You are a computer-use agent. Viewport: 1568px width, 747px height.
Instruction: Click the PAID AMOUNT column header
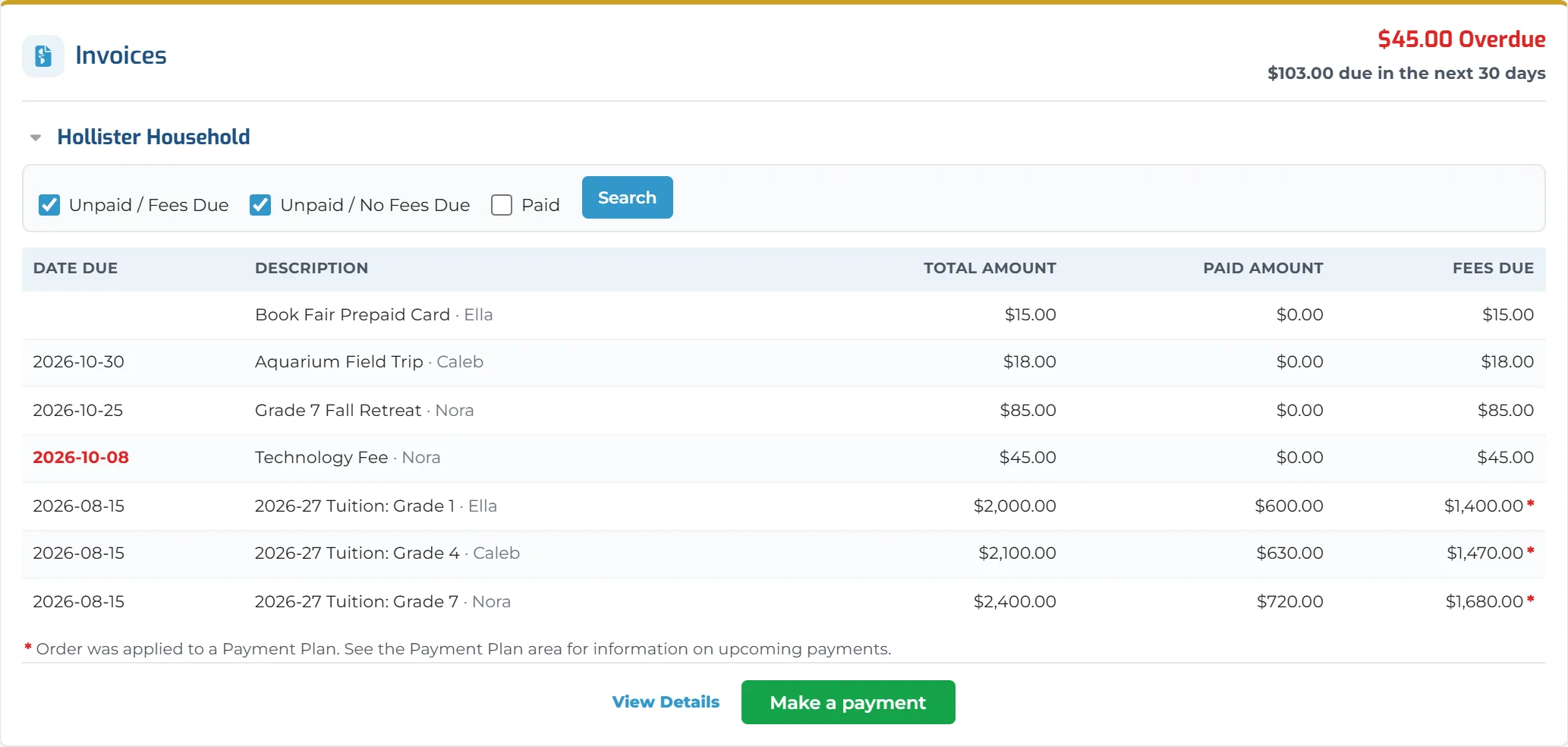tap(1263, 268)
